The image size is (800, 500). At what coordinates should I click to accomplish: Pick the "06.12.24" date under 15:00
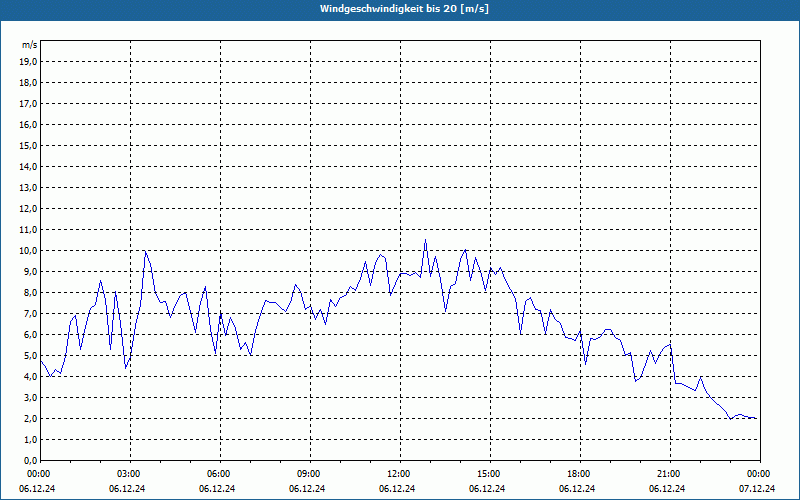(487, 488)
